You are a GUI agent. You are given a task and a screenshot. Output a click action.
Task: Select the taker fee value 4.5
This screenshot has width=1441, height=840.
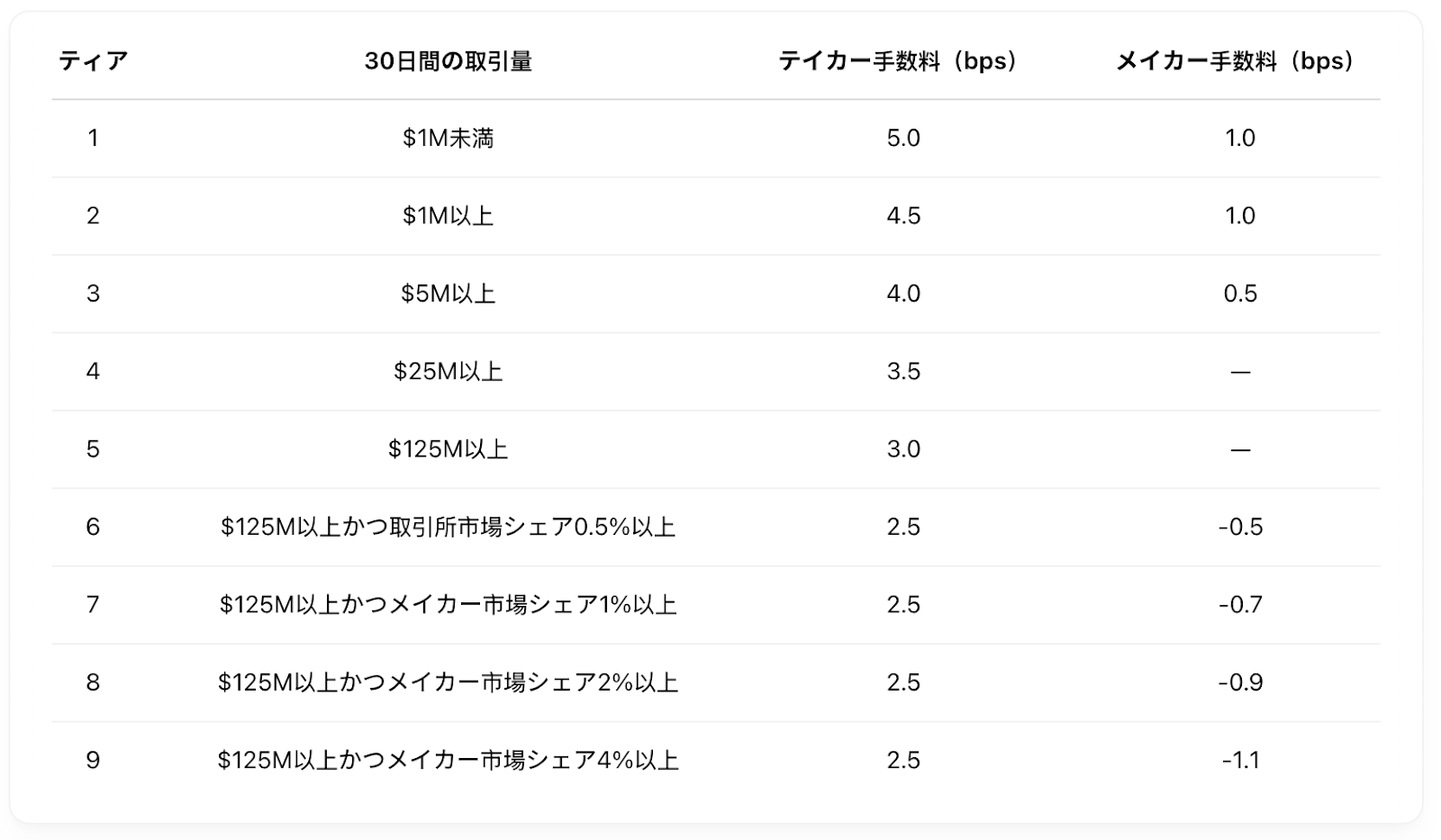click(903, 216)
